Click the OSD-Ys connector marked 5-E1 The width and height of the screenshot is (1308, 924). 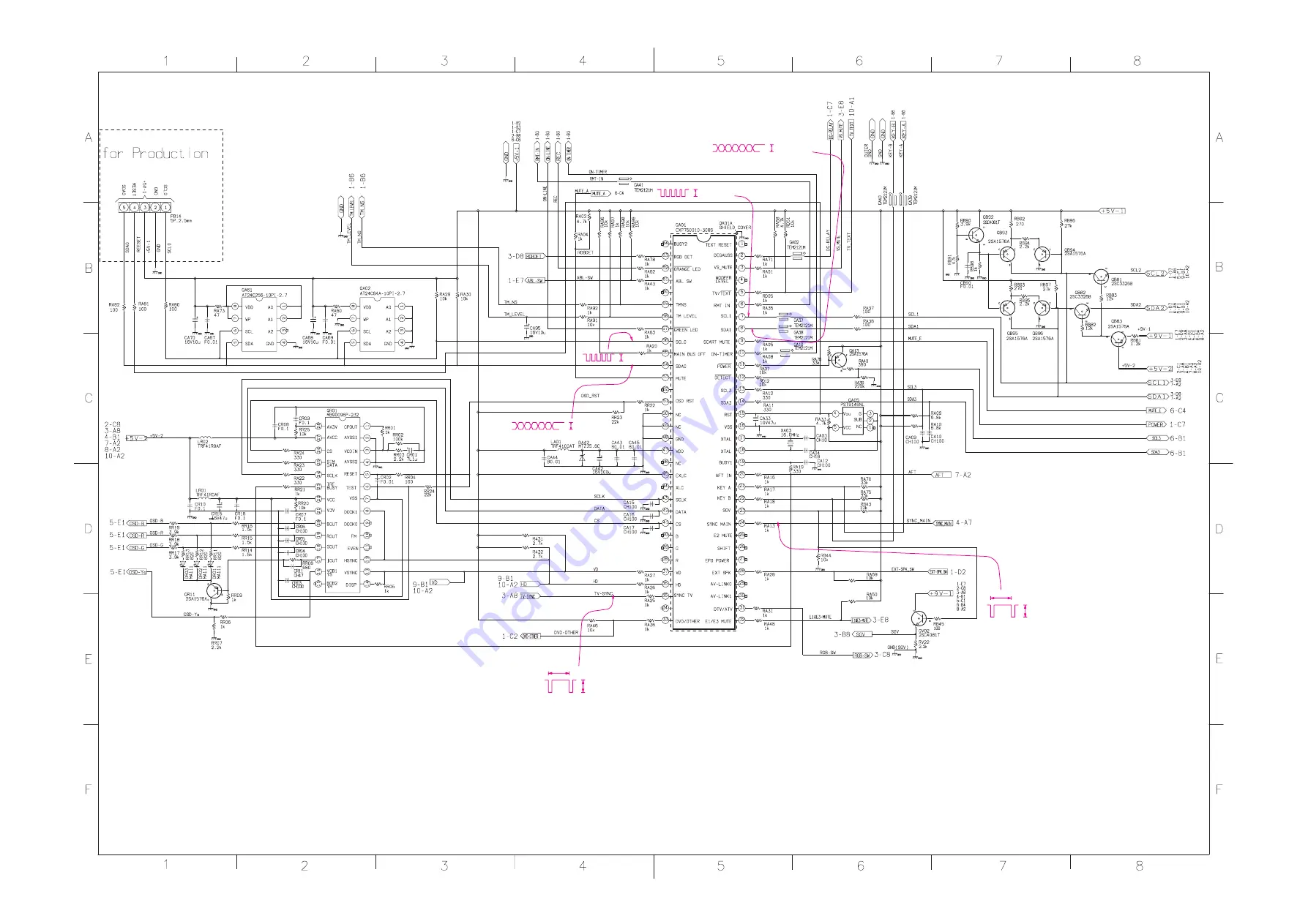pos(137,572)
